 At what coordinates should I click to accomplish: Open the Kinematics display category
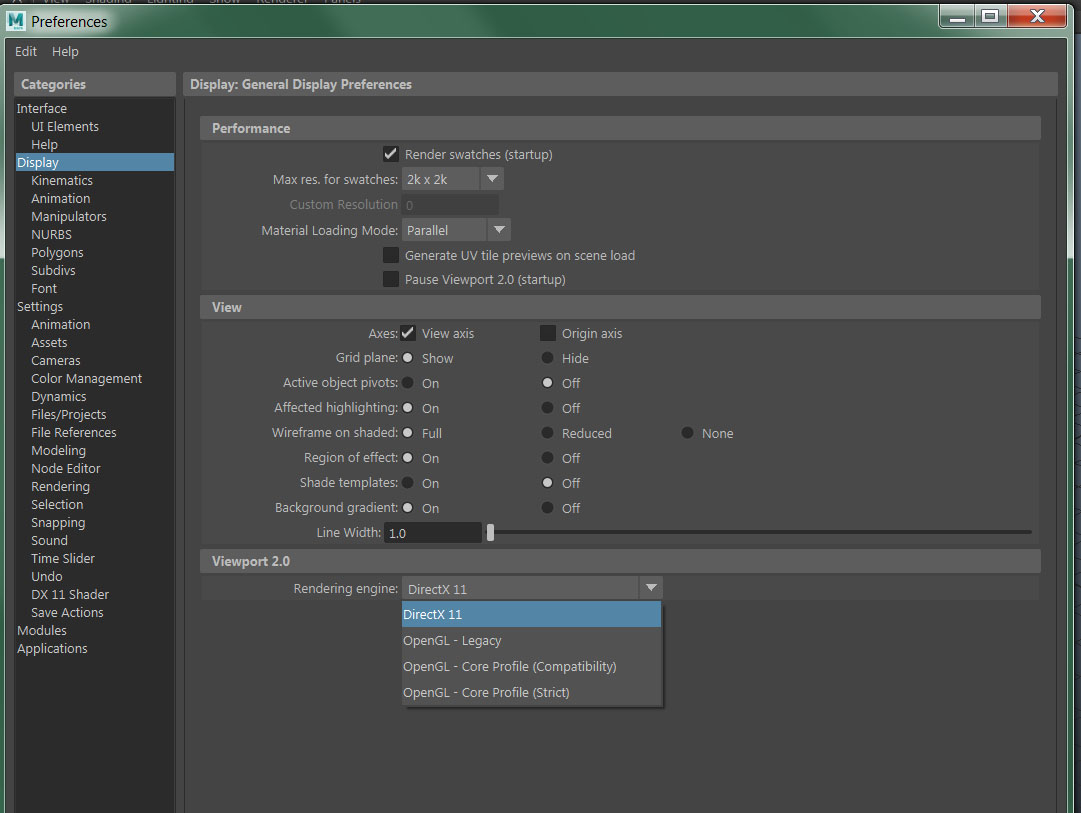tap(62, 181)
